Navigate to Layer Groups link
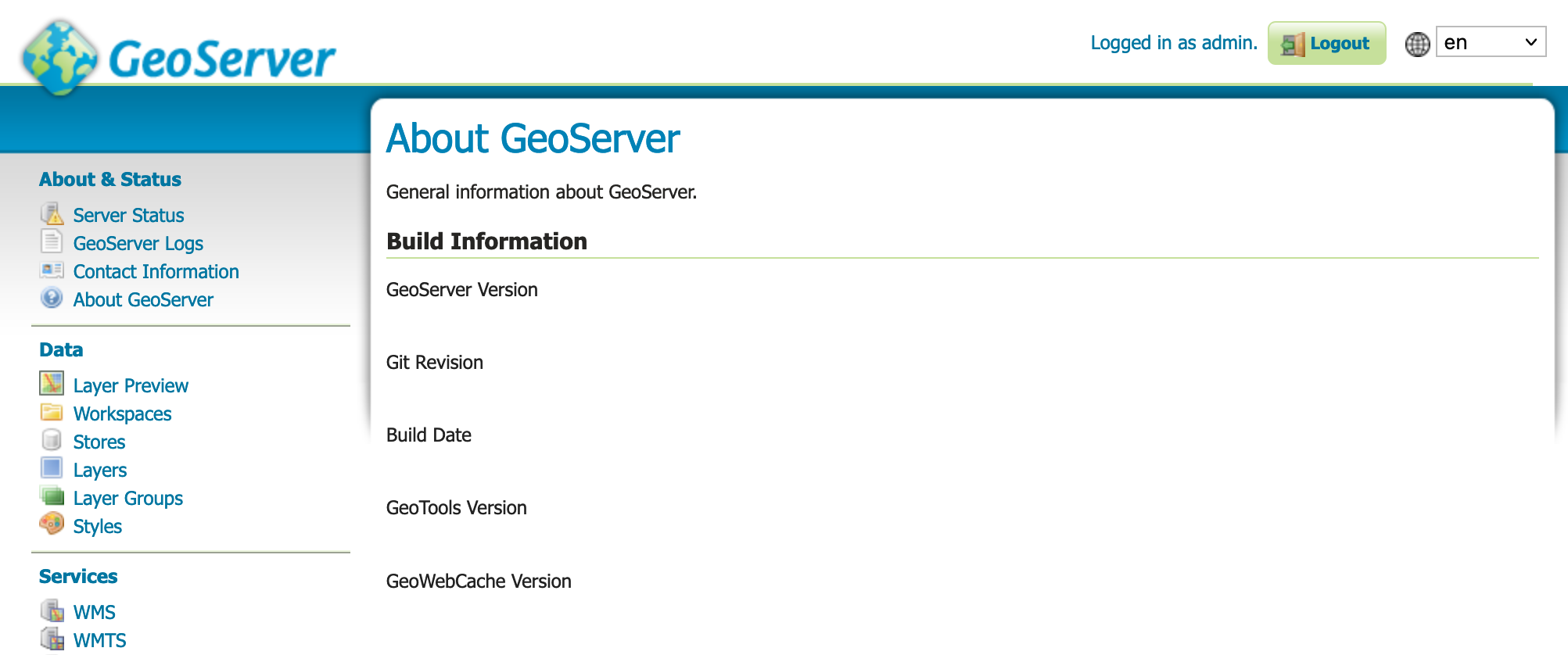The height and width of the screenshot is (655, 1568). tap(128, 499)
